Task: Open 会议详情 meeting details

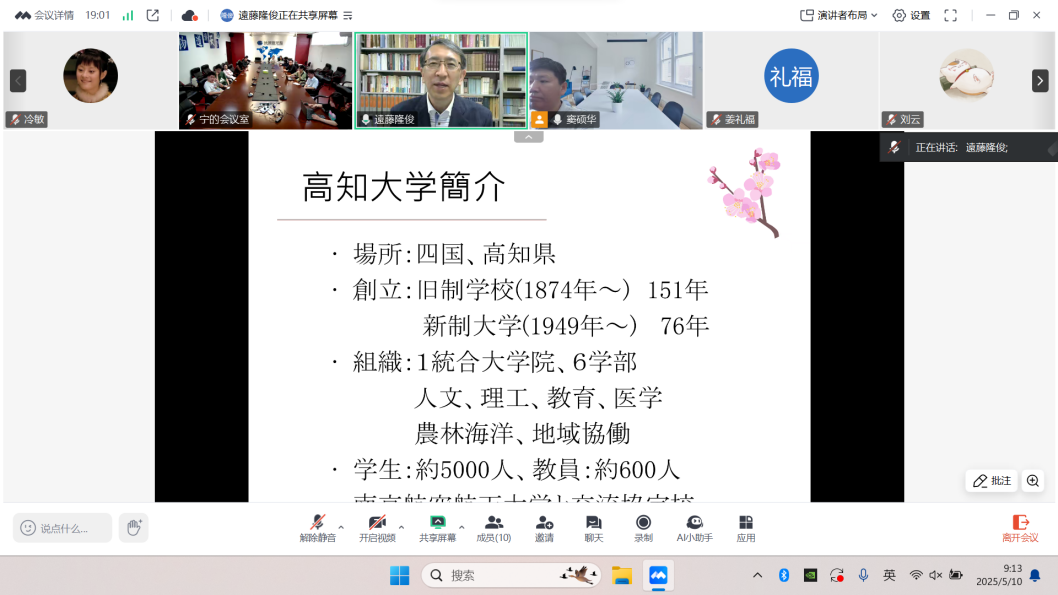Action: click(45, 15)
